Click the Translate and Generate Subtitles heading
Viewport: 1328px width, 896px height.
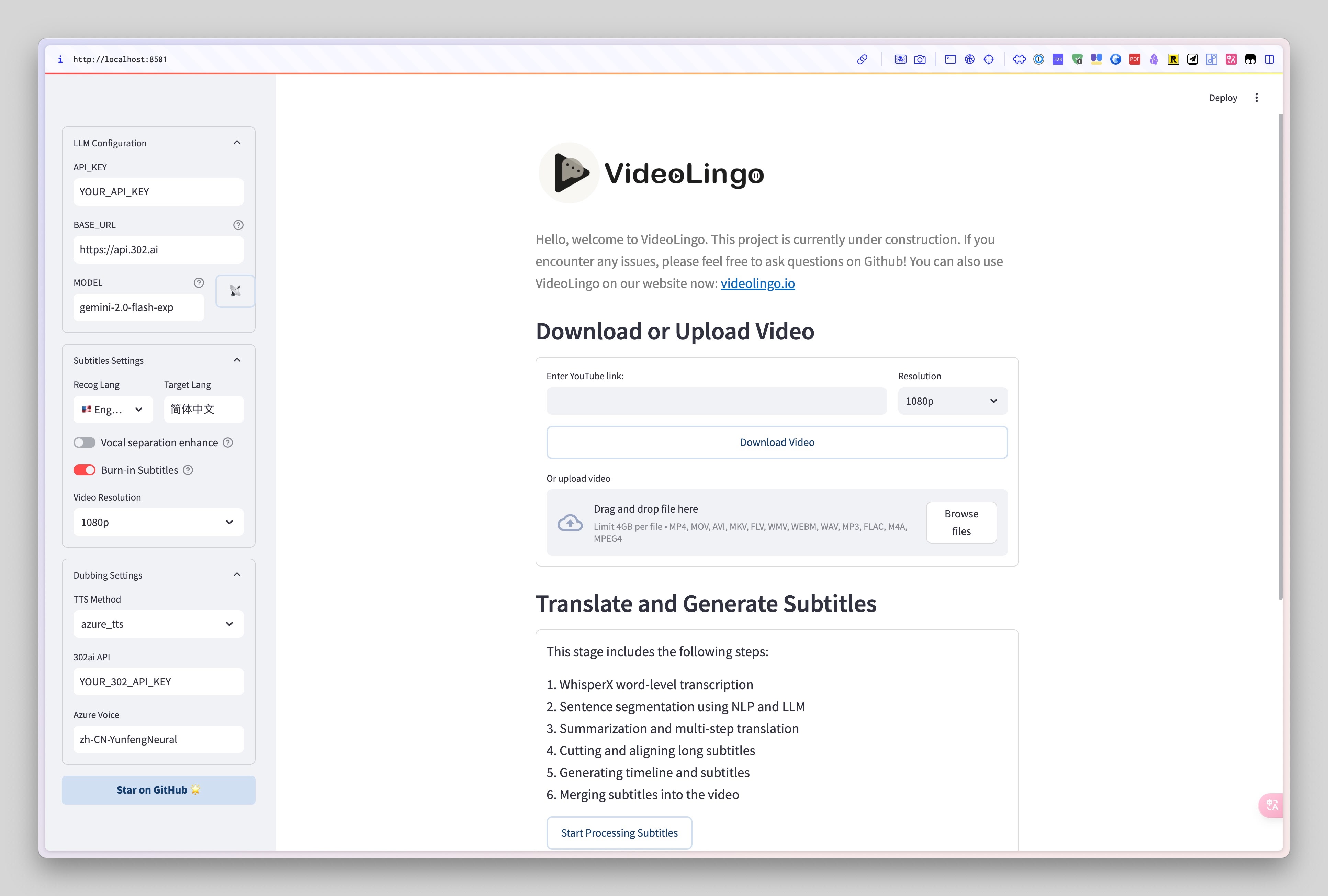(706, 604)
